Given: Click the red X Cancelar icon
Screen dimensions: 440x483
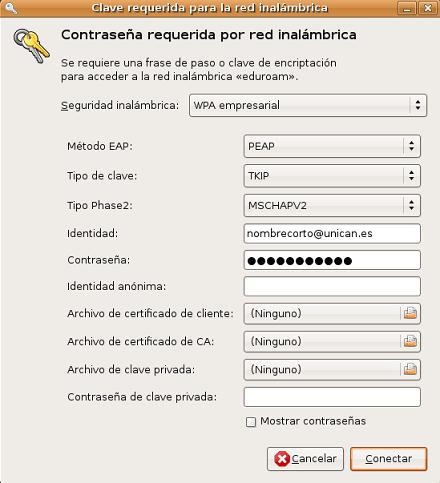Looking at the screenshot, I should pos(282,459).
